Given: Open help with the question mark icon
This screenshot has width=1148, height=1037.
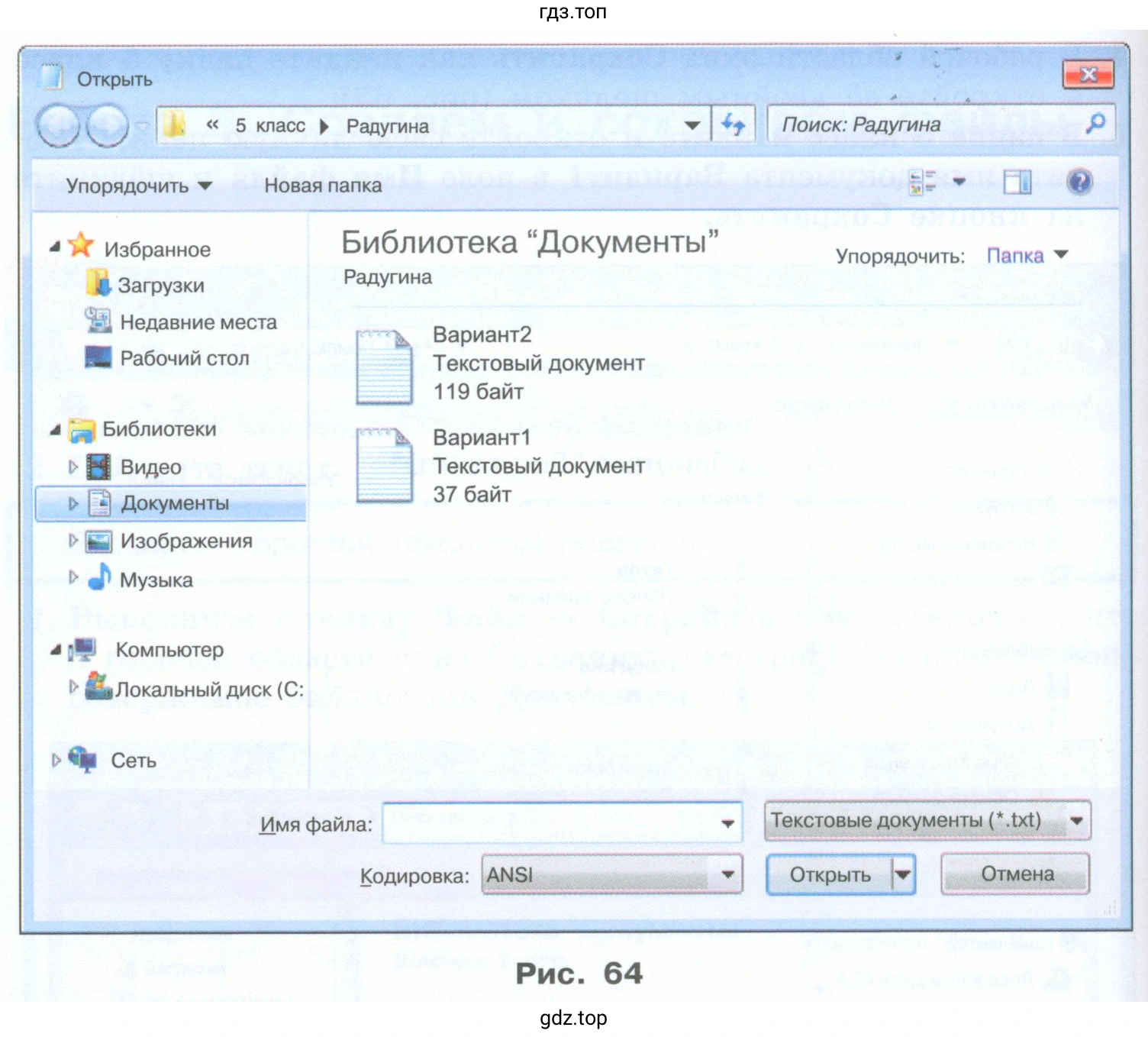Looking at the screenshot, I should point(1080,182).
